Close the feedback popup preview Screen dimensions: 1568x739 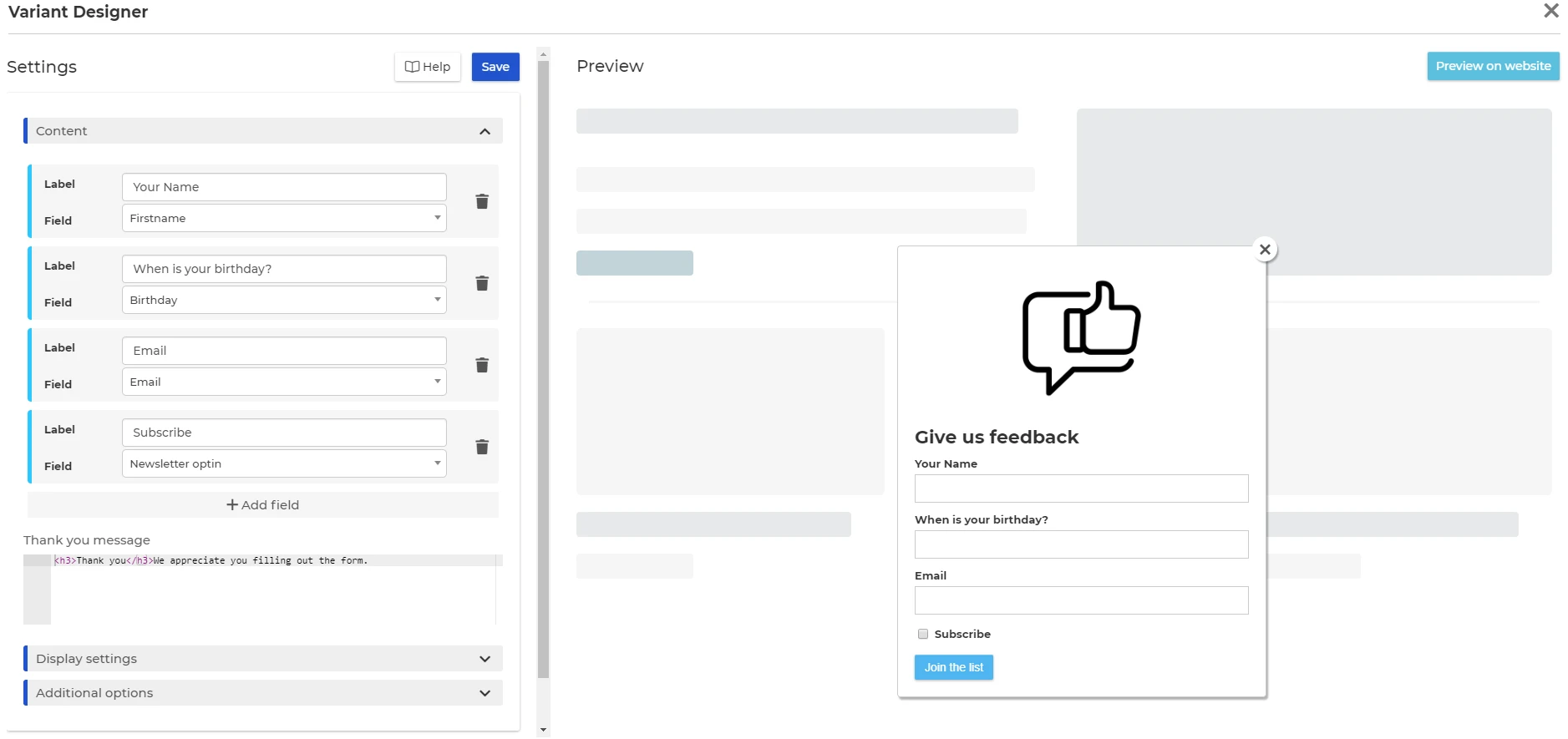pos(1265,250)
